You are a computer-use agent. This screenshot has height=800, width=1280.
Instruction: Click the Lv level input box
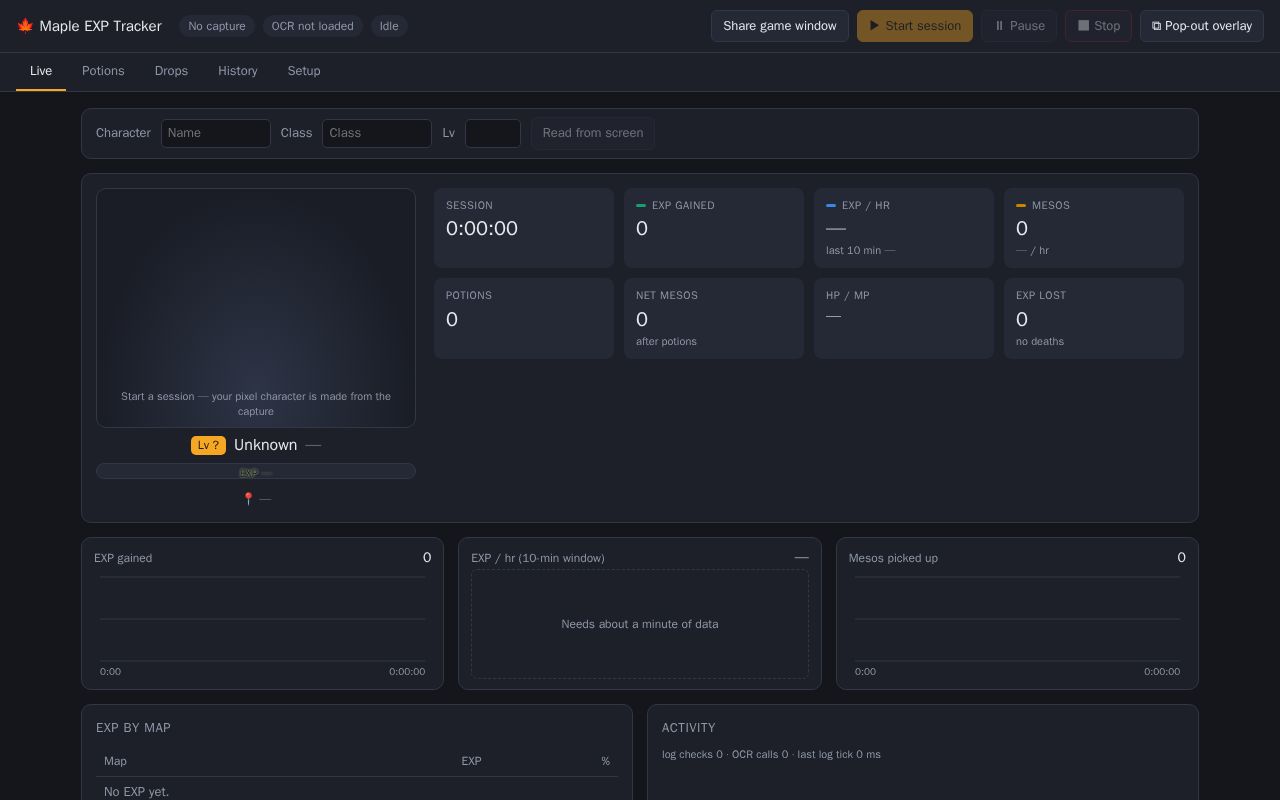pos(493,133)
